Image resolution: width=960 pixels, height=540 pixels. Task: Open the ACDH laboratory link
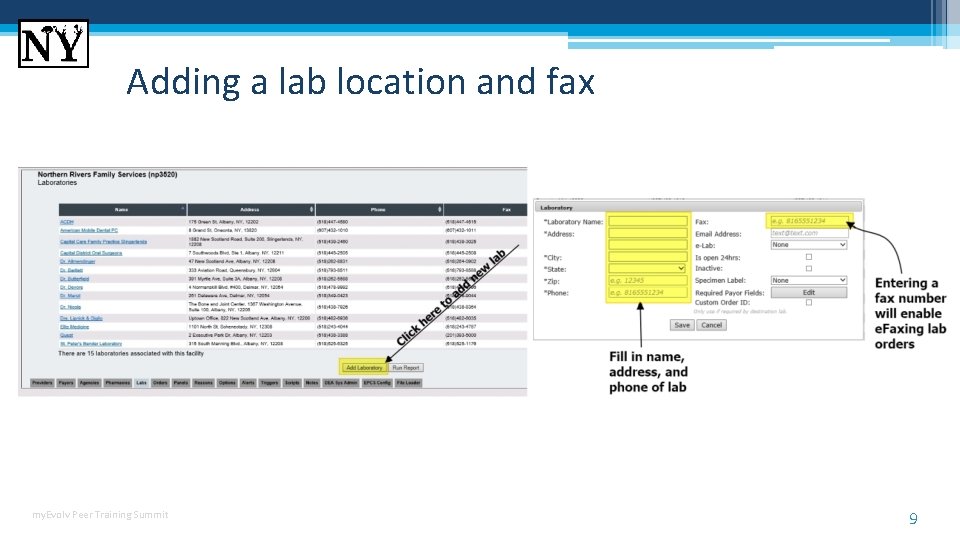(67, 222)
